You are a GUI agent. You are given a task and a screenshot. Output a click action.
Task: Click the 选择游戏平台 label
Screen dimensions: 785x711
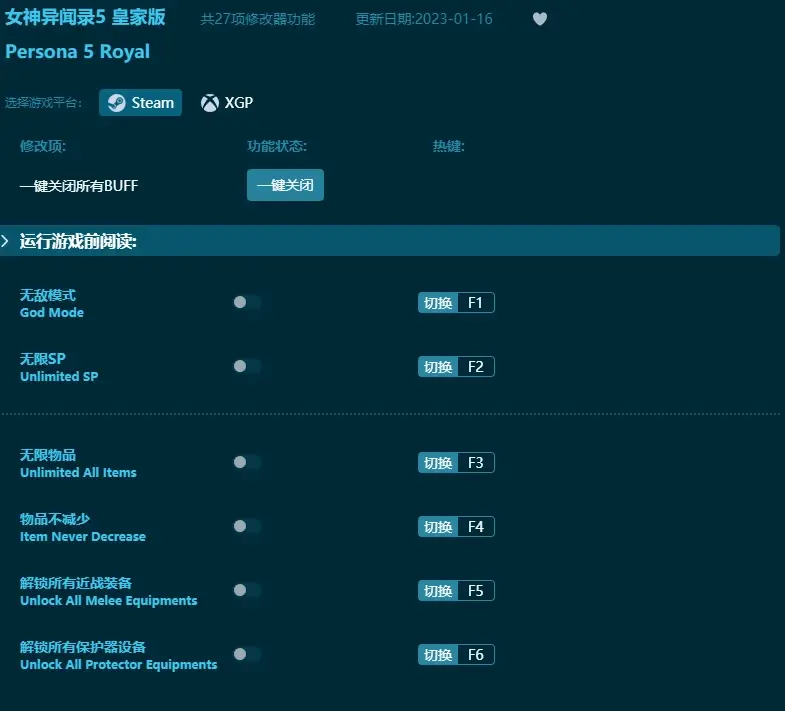point(44,103)
